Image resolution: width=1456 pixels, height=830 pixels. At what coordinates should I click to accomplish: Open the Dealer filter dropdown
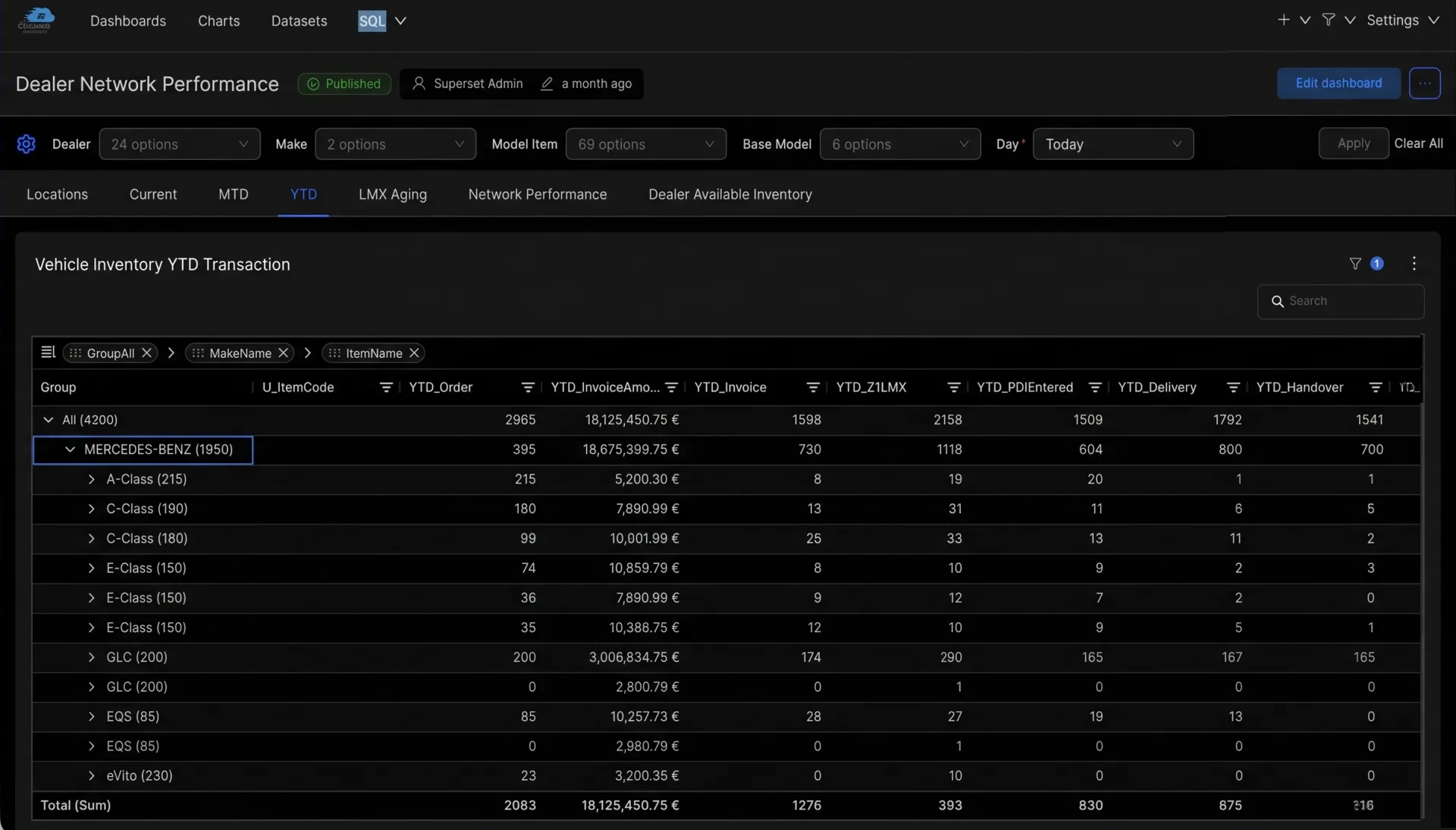pyautogui.click(x=180, y=144)
